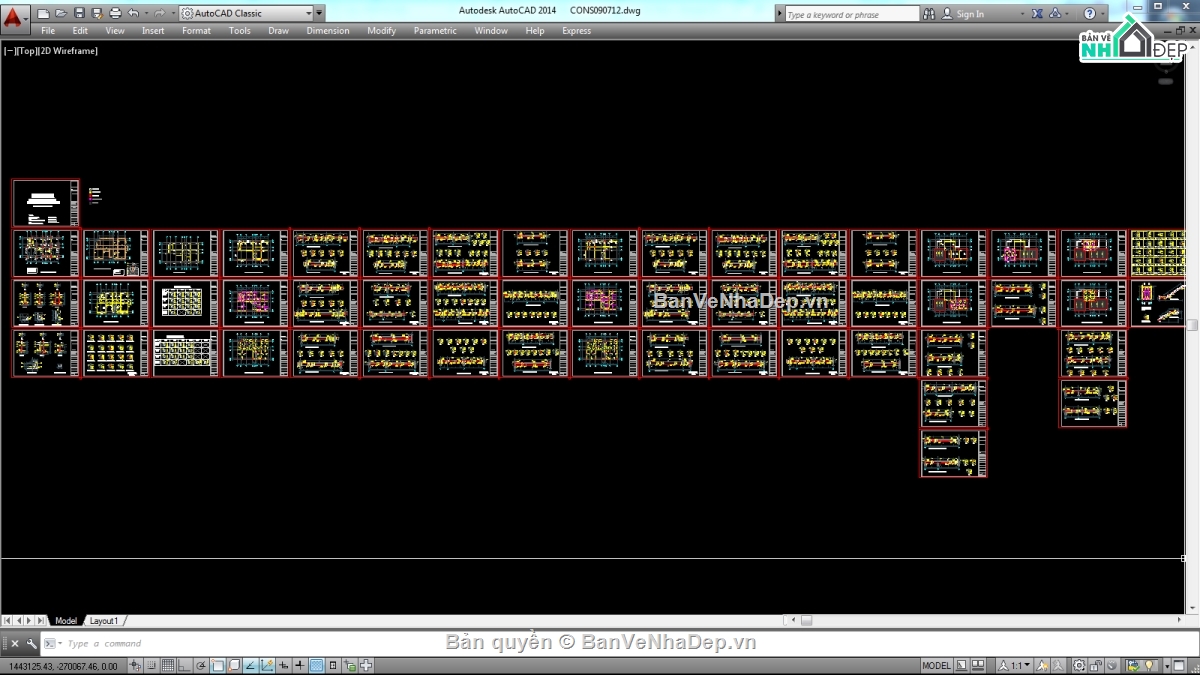Click the Plot printer icon
1200x675 pixels.
115,14
